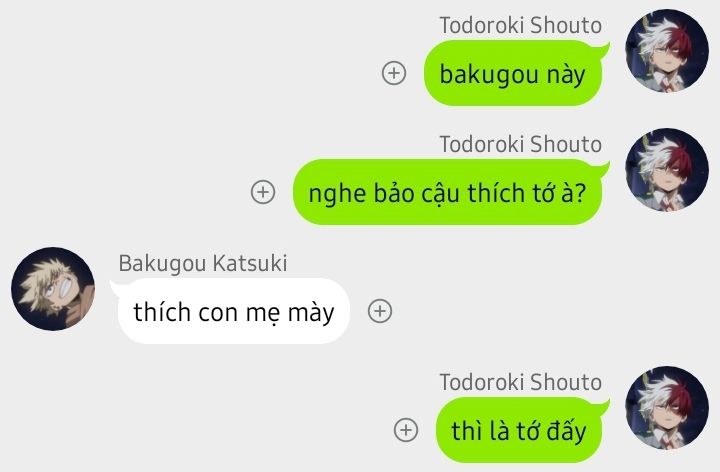
Task: Click Todoroki Shouto name above "nghe bảo cậu thích tớ à?"
Action: (521, 144)
